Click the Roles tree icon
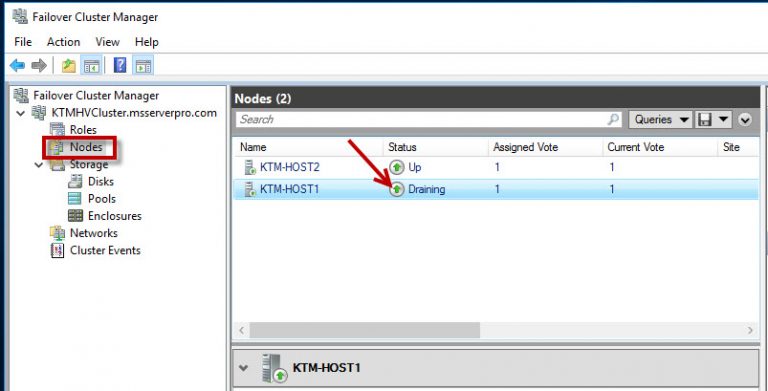 pyautogui.click(x=57, y=130)
